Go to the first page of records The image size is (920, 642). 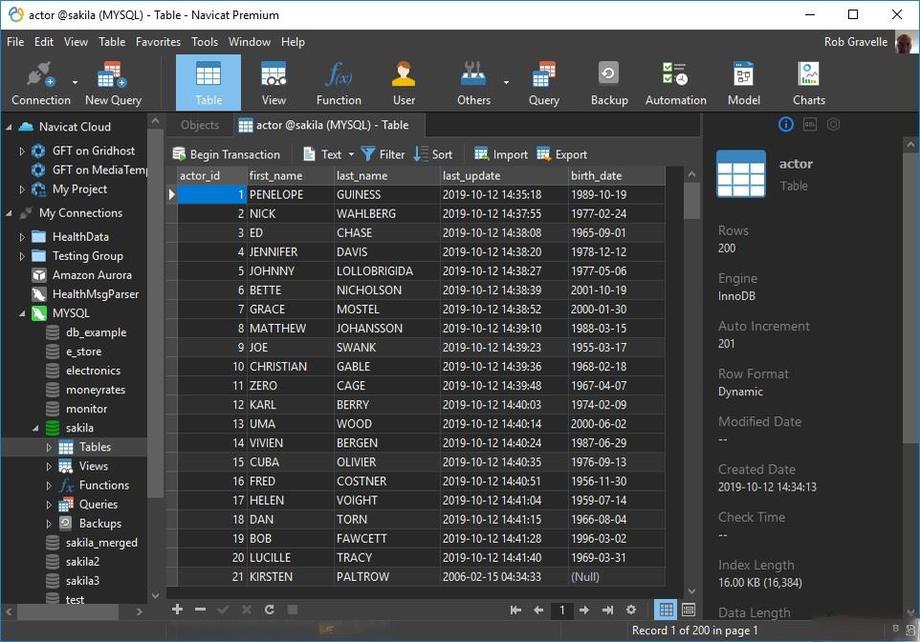516,610
